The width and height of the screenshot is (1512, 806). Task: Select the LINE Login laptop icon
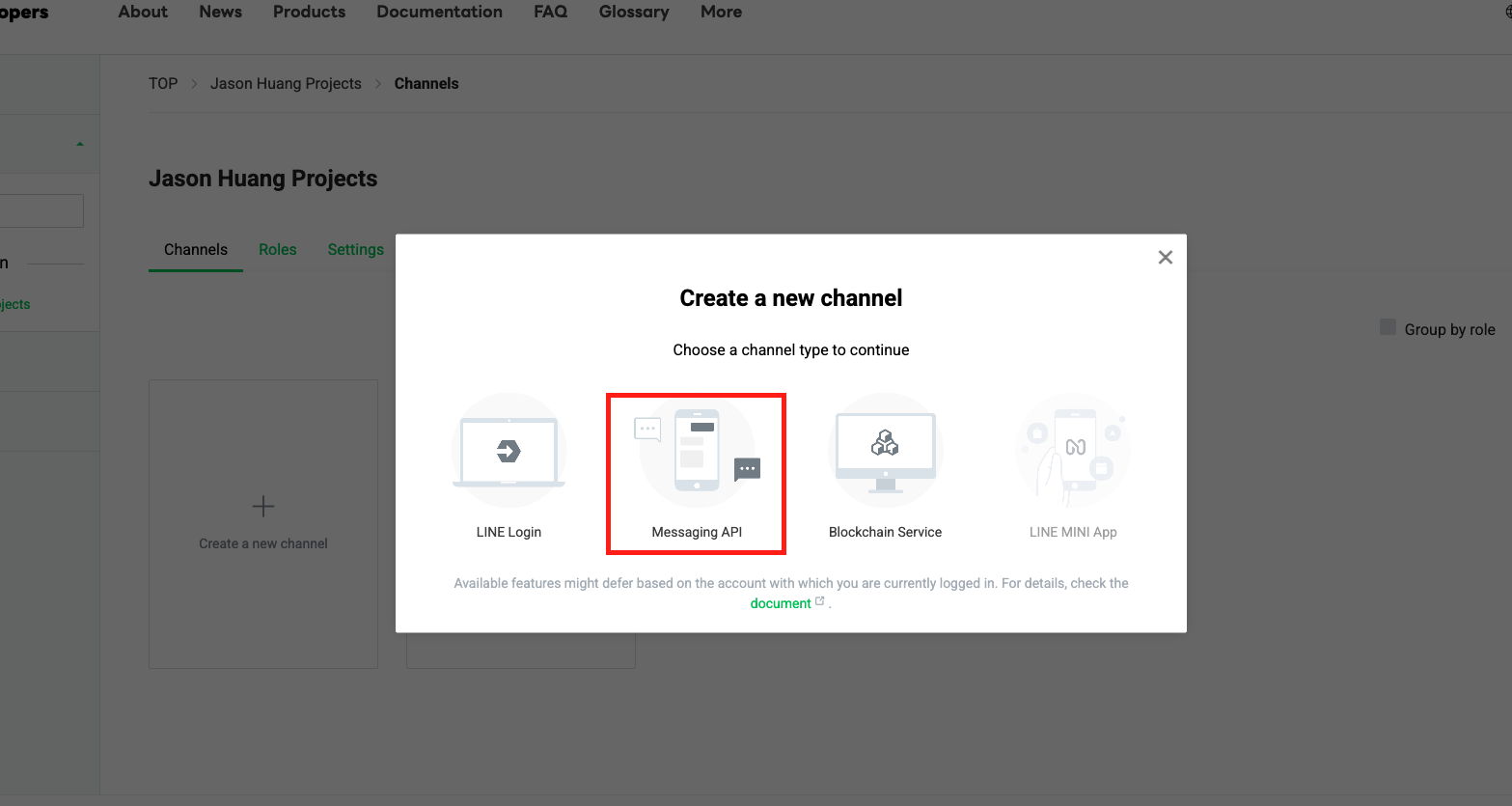[x=509, y=452]
